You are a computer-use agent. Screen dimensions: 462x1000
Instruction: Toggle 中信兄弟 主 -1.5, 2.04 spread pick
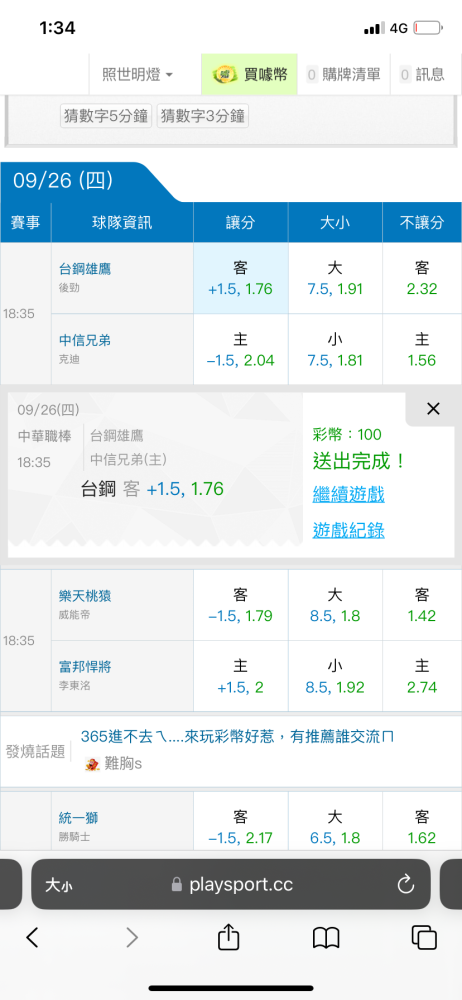[x=241, y=349]
